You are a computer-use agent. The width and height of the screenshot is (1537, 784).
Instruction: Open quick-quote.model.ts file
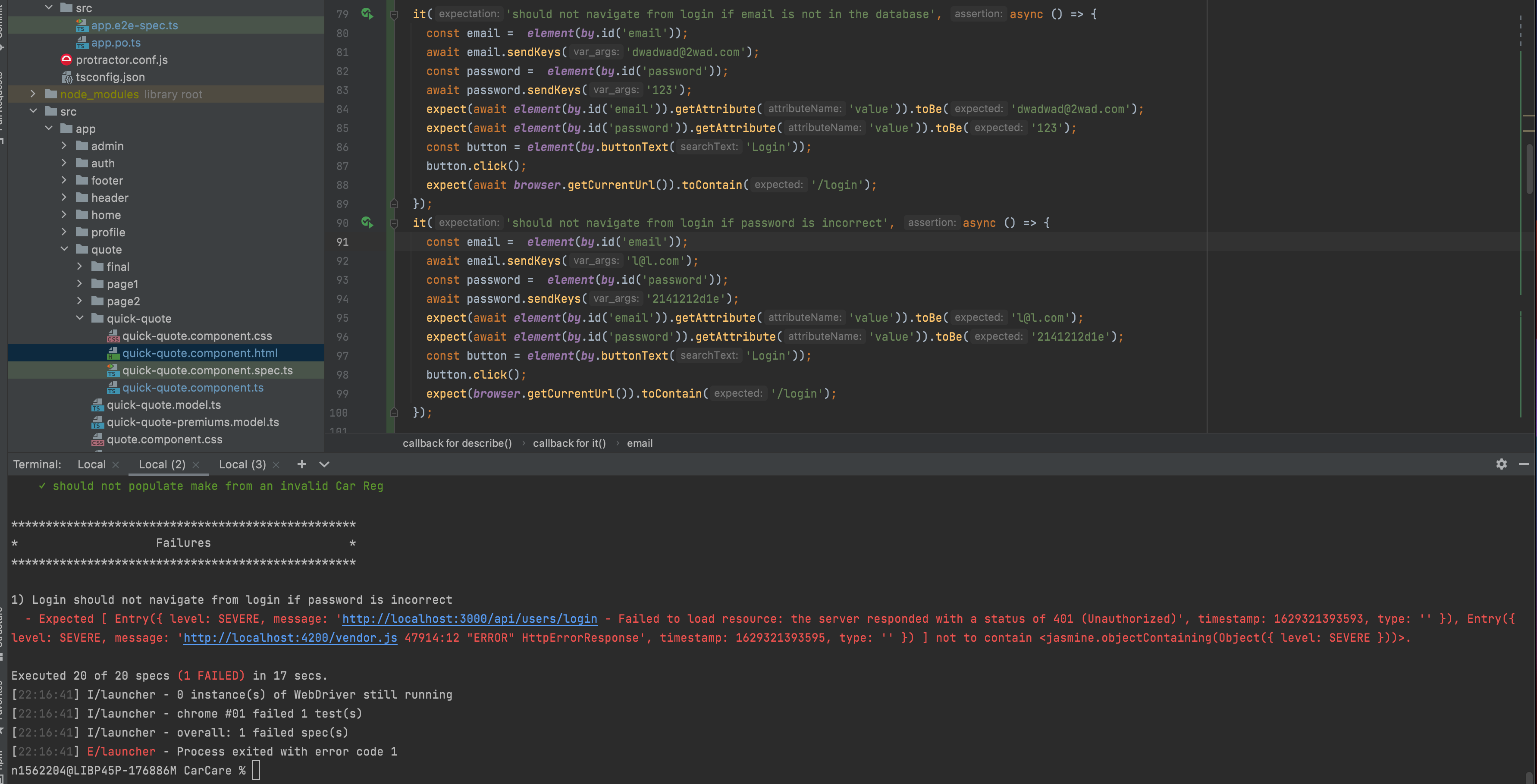point(163,405)
